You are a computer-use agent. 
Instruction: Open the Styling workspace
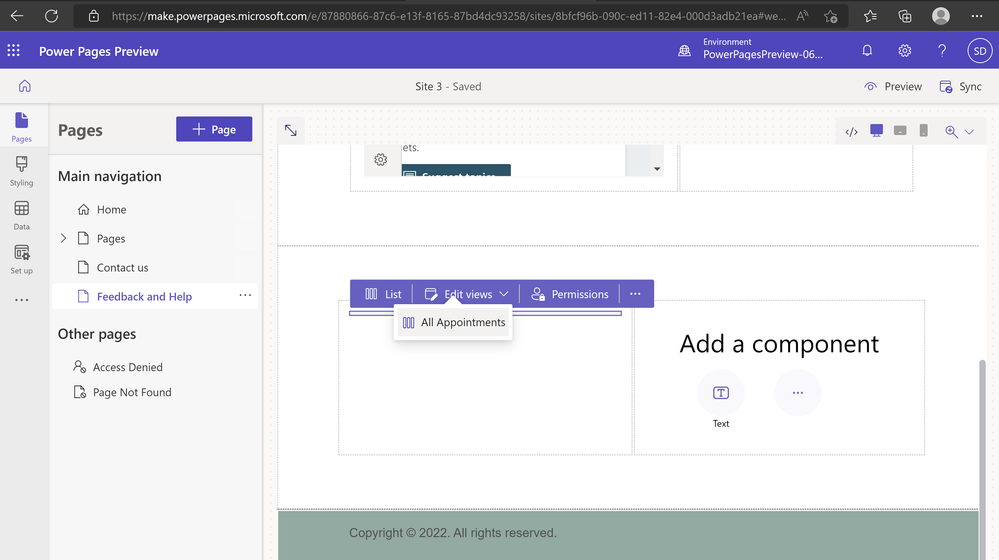pos(21,171)
